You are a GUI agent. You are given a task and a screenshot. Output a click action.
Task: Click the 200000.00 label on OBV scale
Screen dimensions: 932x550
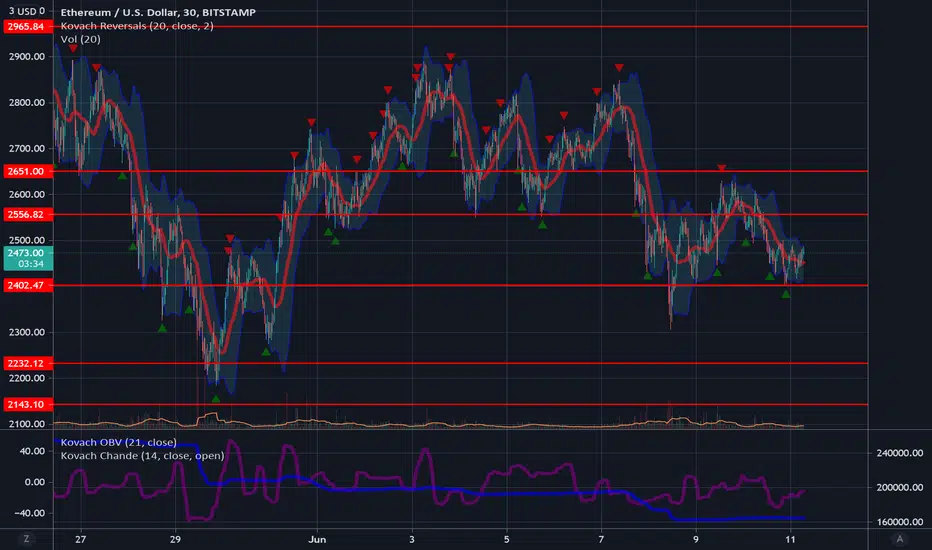[899, 488]
